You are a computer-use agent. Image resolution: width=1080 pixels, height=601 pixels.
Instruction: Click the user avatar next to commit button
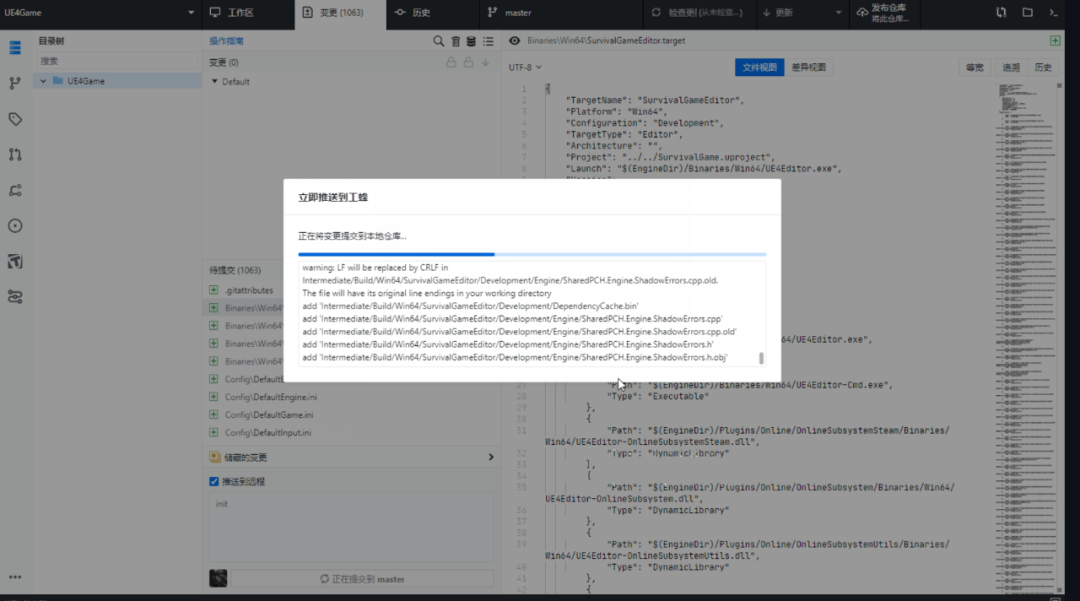(218, 578)
